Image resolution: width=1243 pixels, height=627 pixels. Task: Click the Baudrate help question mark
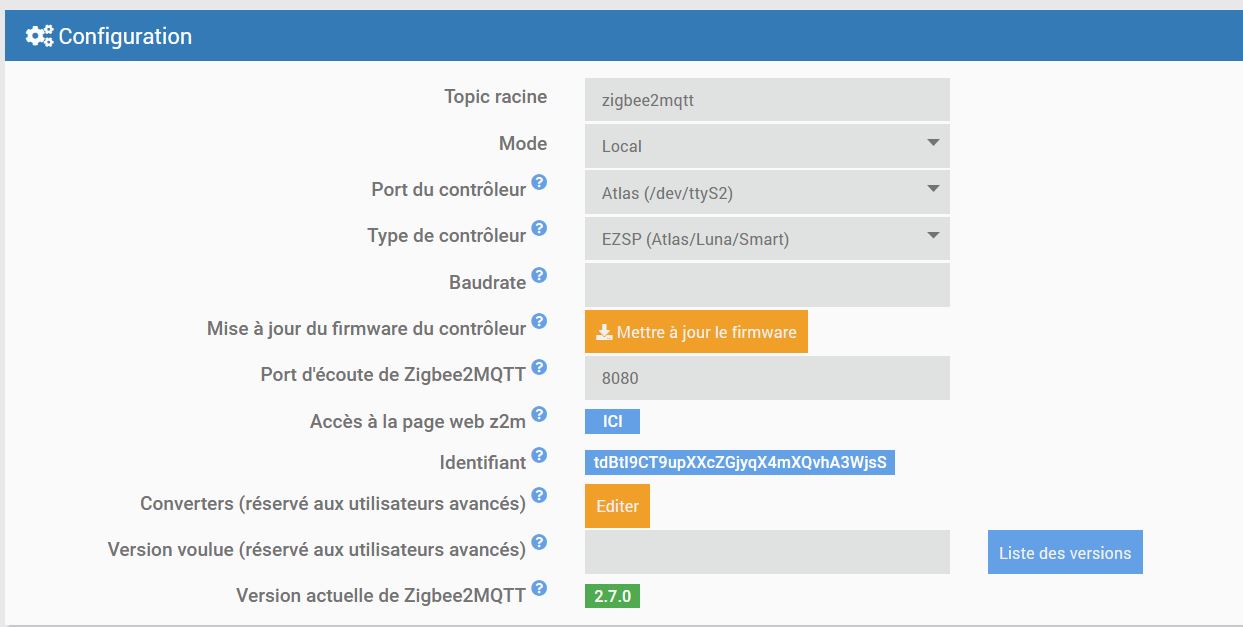(539, 275)
